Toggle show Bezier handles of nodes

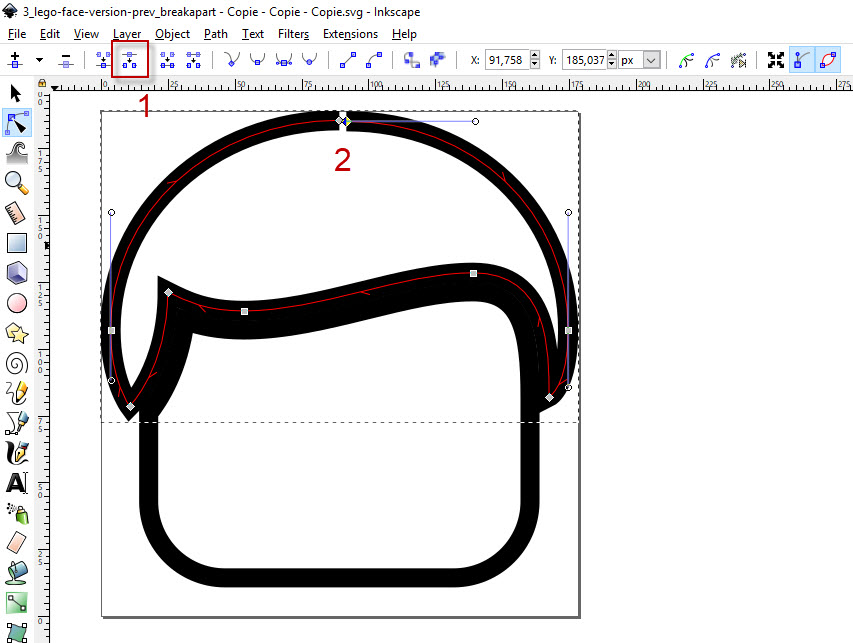801,60
